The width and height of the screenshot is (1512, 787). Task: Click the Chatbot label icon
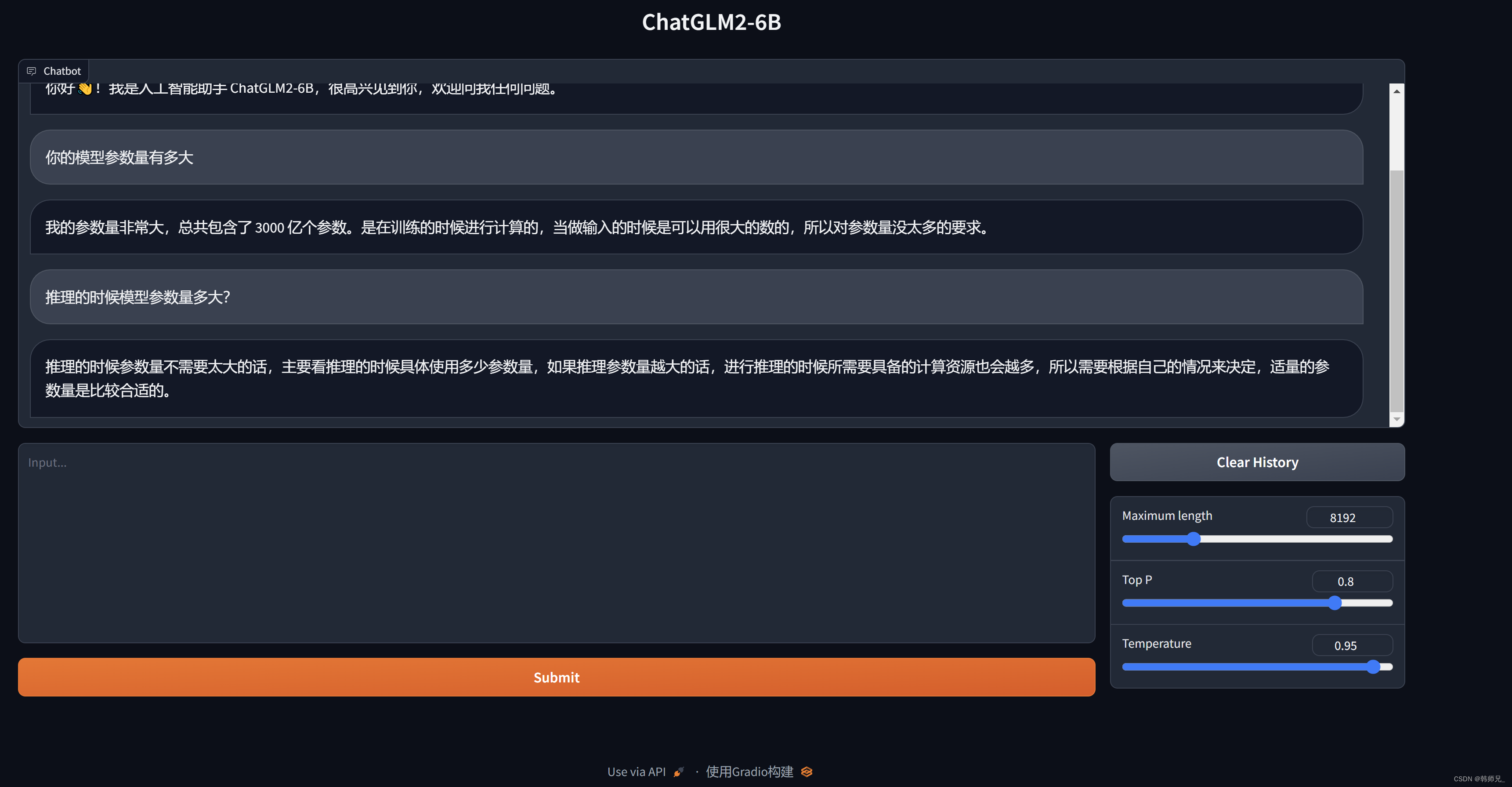[x=32, y=71]
